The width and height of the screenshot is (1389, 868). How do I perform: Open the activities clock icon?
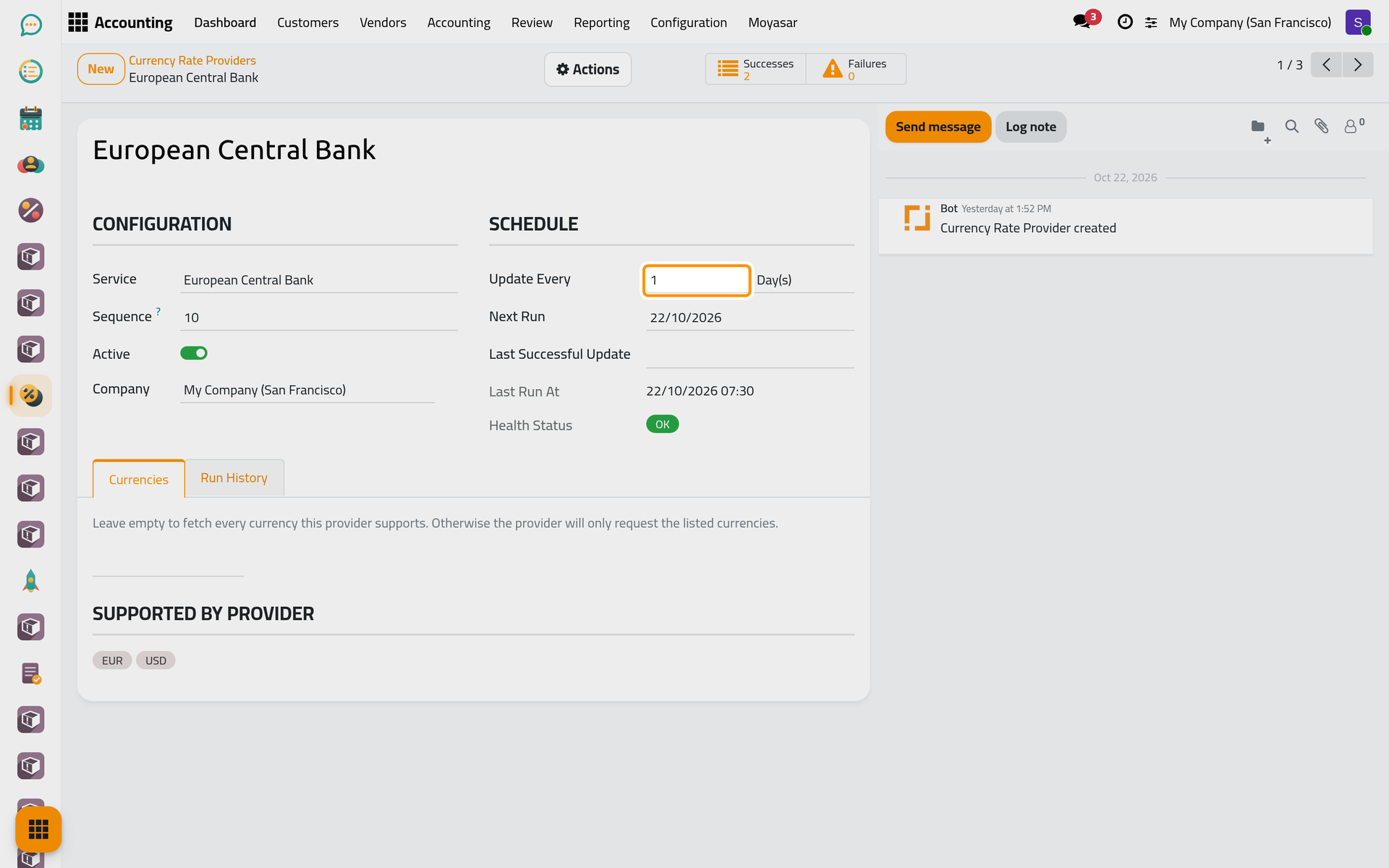pyautogui.click(x=1125, y=22)
